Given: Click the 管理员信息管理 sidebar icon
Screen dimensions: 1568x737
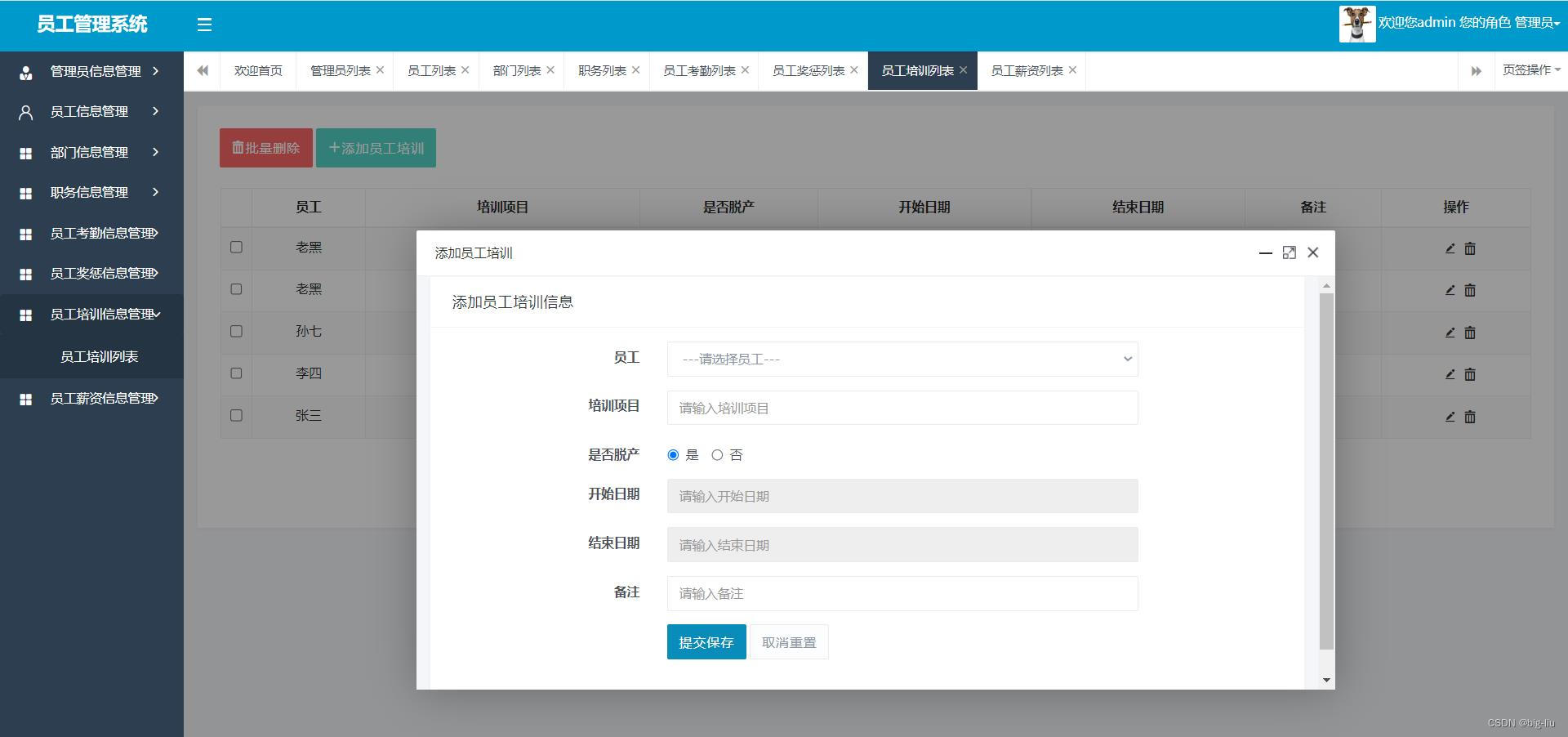Looking at the screenshot, I should click(x=26, y=73).
